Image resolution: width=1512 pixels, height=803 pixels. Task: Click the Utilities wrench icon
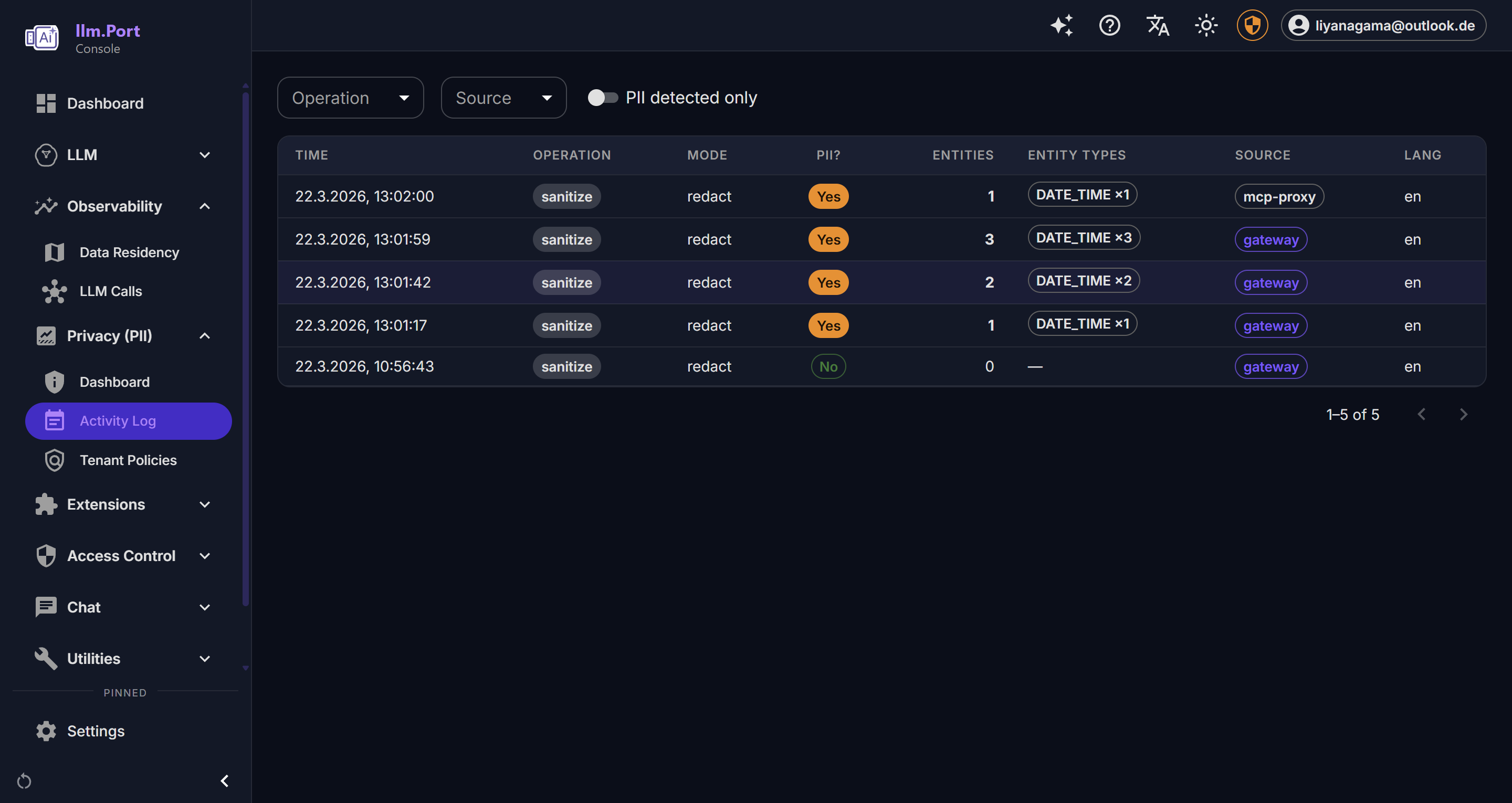46,659
